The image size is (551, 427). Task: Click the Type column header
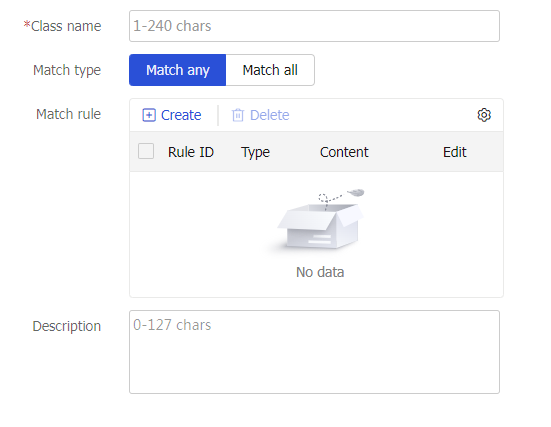(x=255, y=153)
